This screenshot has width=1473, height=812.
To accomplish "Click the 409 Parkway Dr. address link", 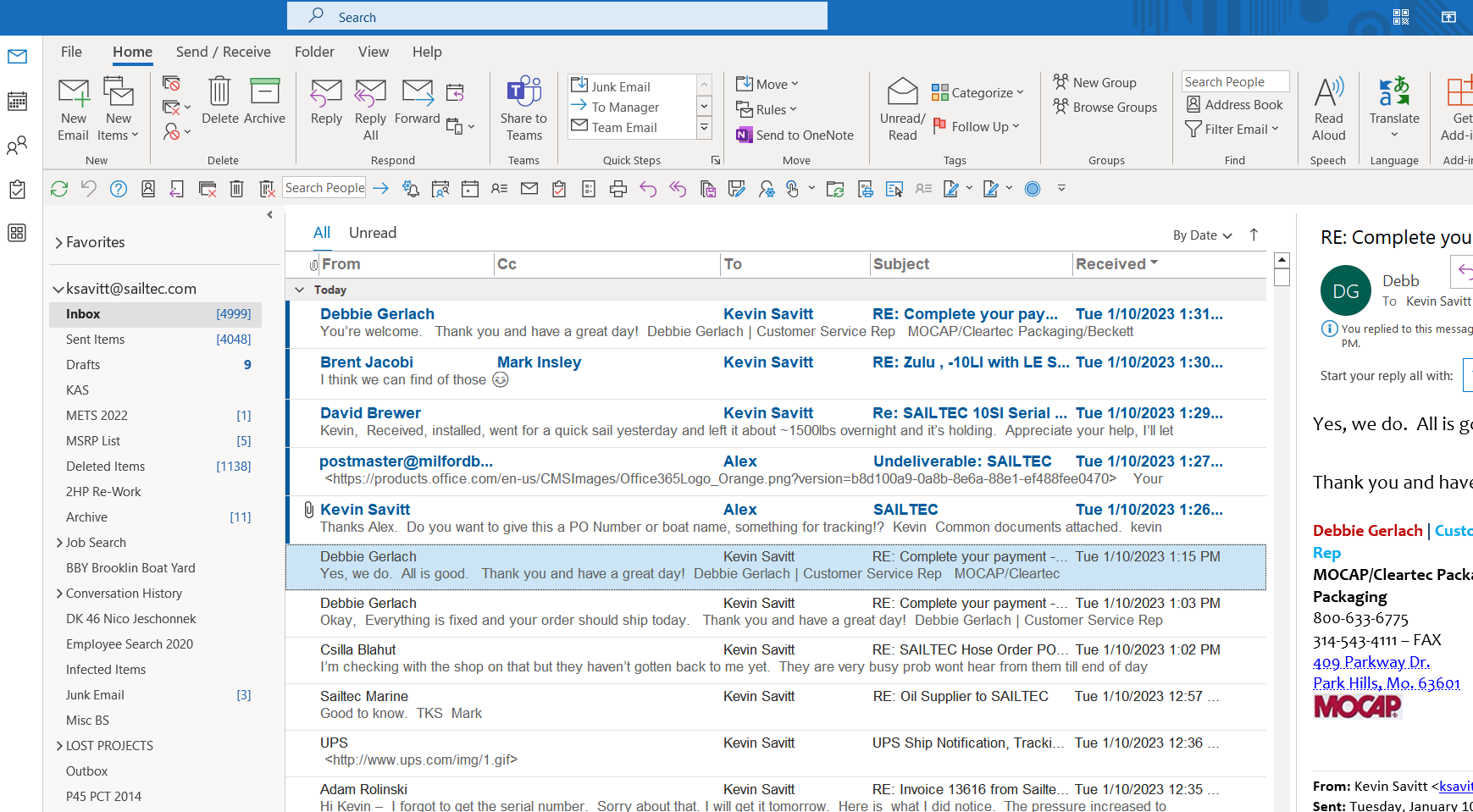I will [x=1371, y=662].
